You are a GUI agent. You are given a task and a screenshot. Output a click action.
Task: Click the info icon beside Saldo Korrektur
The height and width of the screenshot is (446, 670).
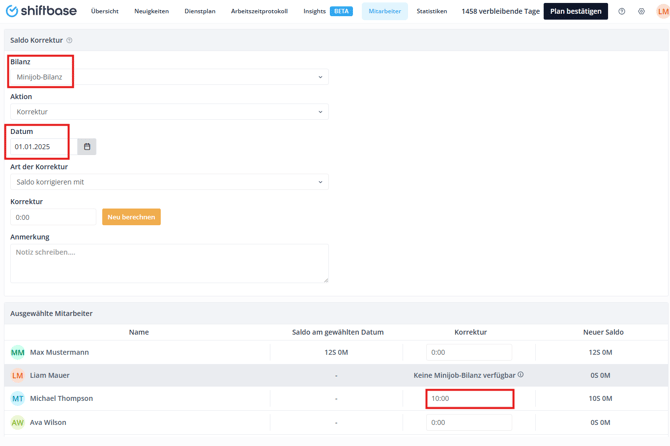tap(69, 41)
